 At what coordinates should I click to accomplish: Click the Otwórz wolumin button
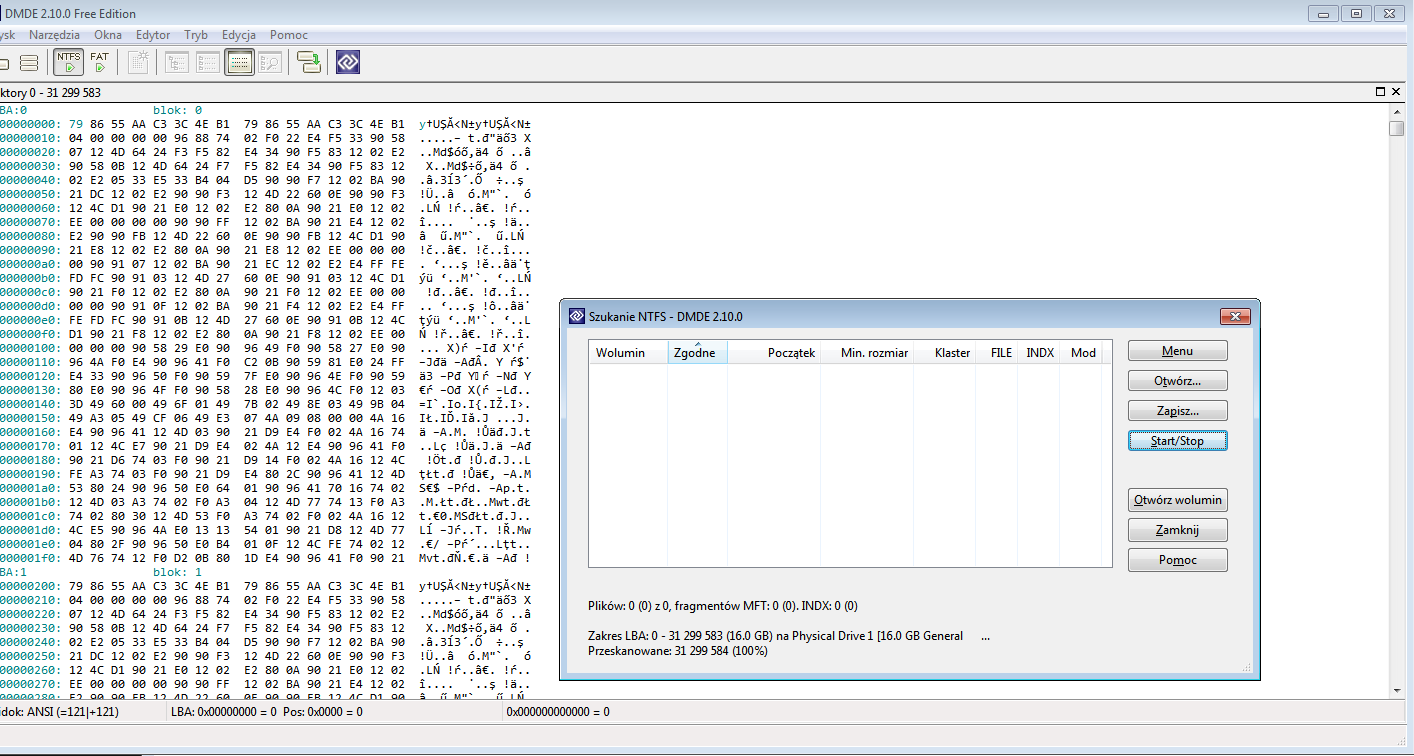pos(1177,500)
